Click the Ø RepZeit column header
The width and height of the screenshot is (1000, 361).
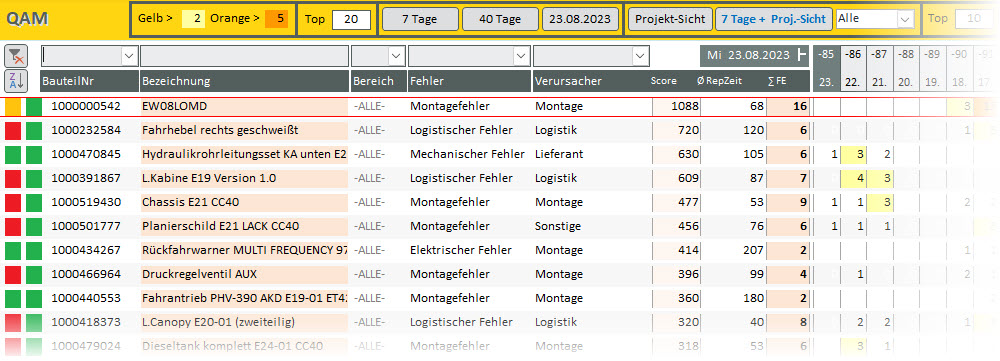coord(719,81)
